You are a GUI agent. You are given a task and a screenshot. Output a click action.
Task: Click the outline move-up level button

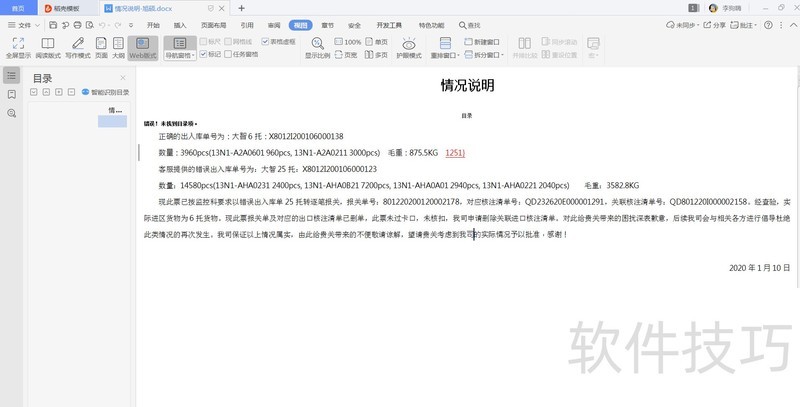point(46,92)
